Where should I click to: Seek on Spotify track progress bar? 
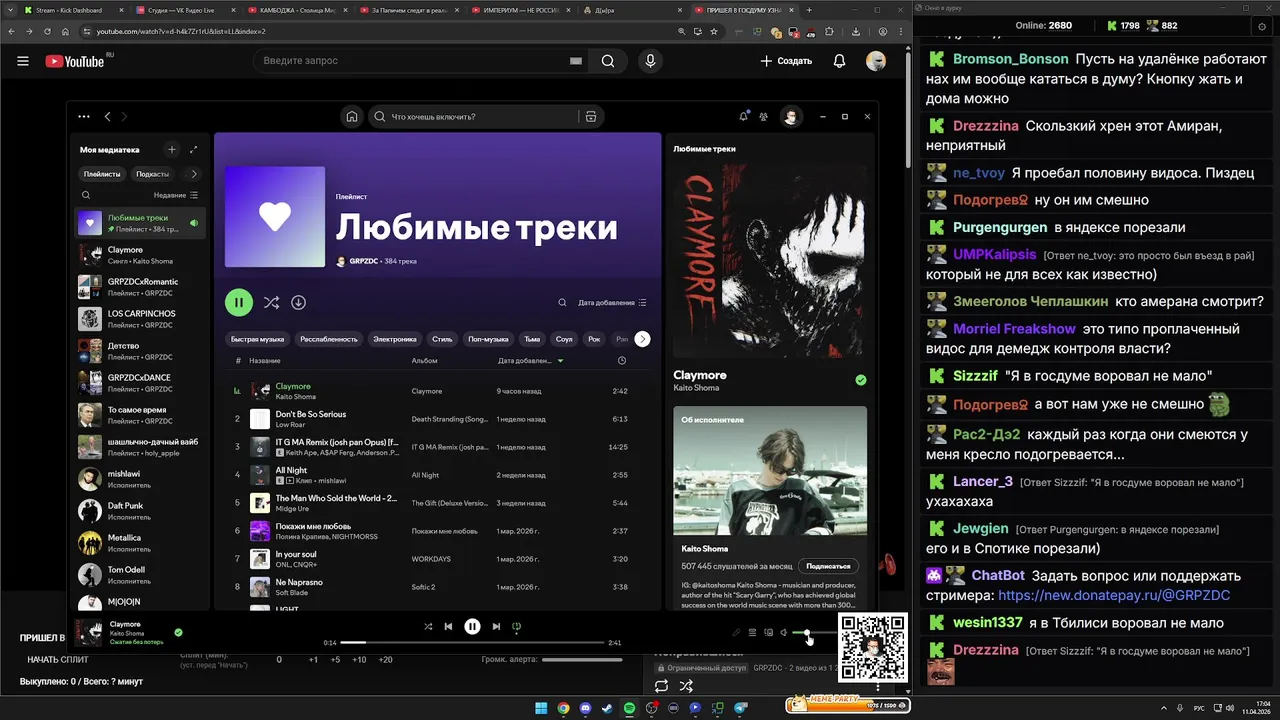click(x=472, y=642)
